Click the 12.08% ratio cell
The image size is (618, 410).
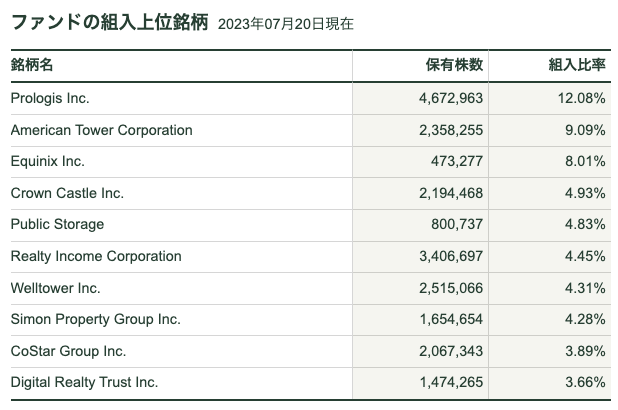[581, 98]
